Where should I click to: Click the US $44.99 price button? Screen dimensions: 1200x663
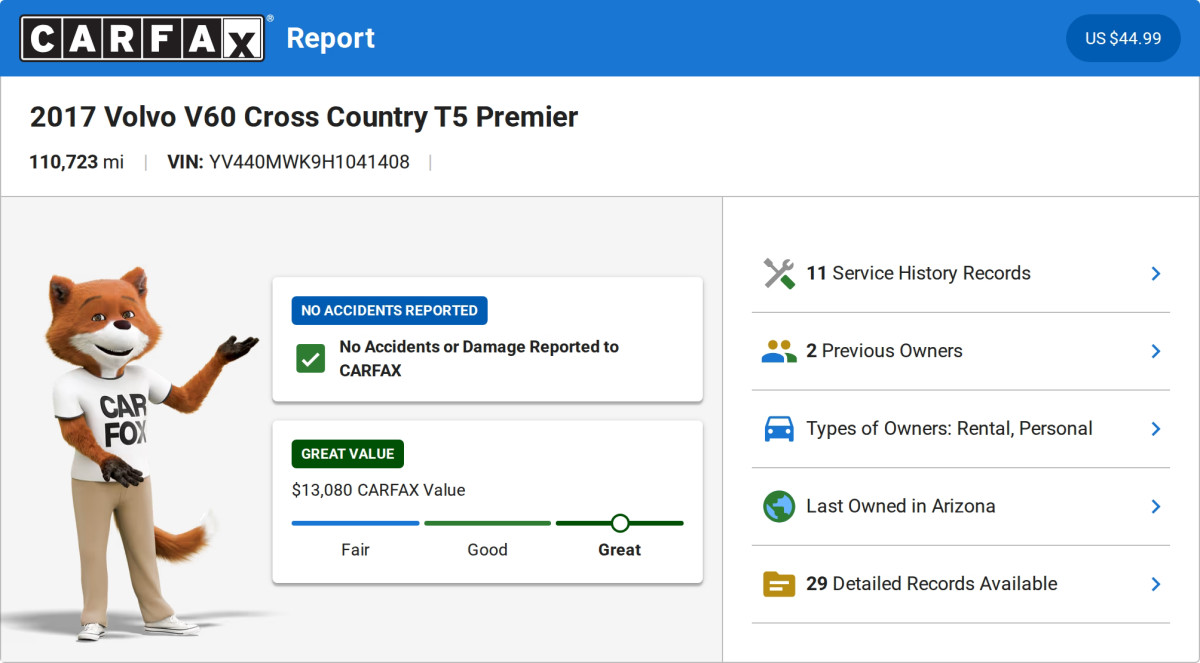pyautogui.click(x=1123, y=38)
